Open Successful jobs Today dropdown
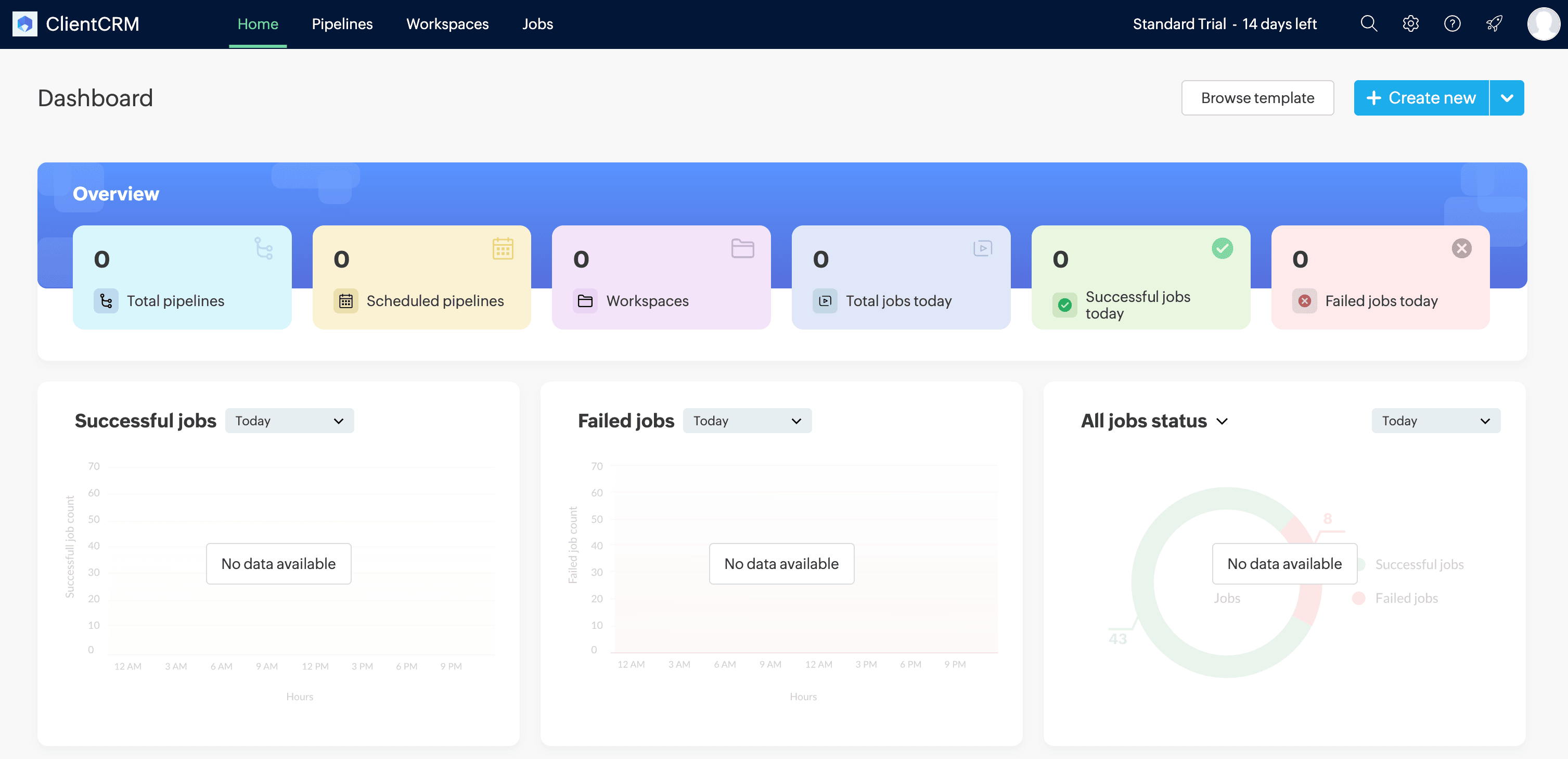The width and height of the screenshot is (1568, 759). 289,421
